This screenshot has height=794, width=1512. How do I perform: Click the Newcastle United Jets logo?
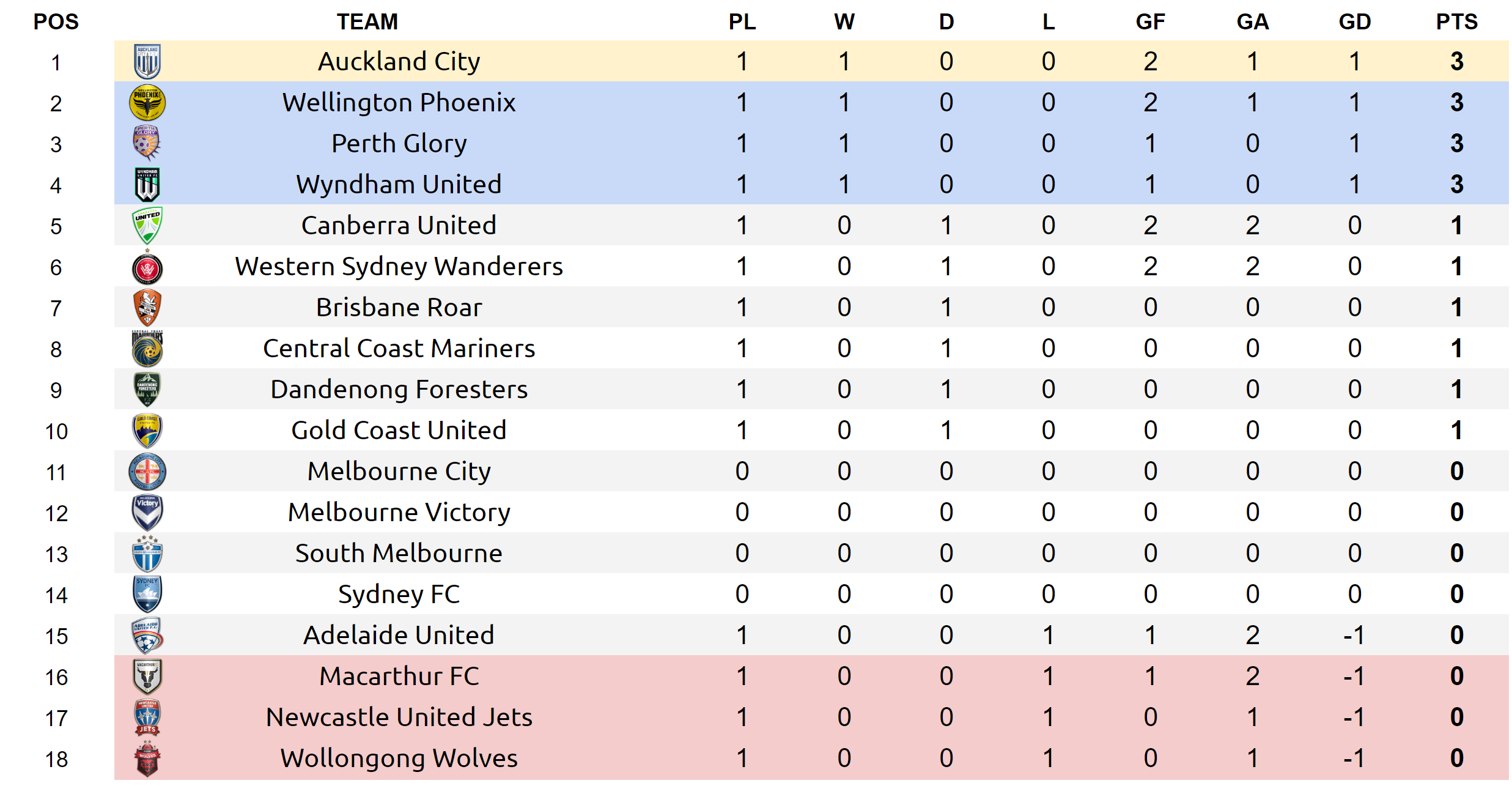click(147, 718)
